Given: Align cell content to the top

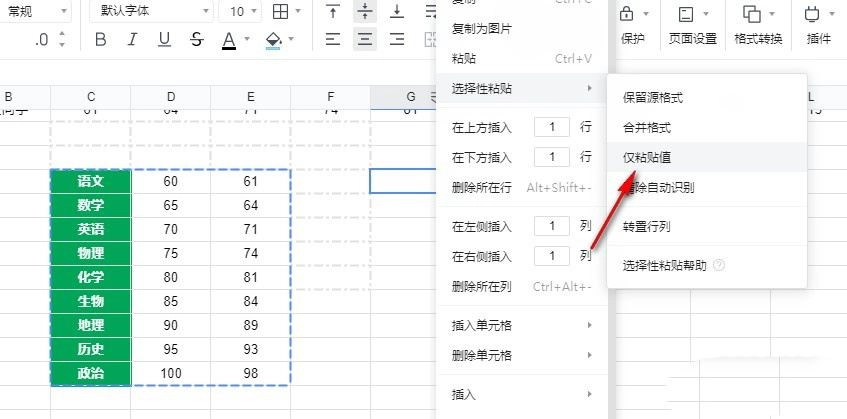Looking at the screenshot, I should (333, 12).
